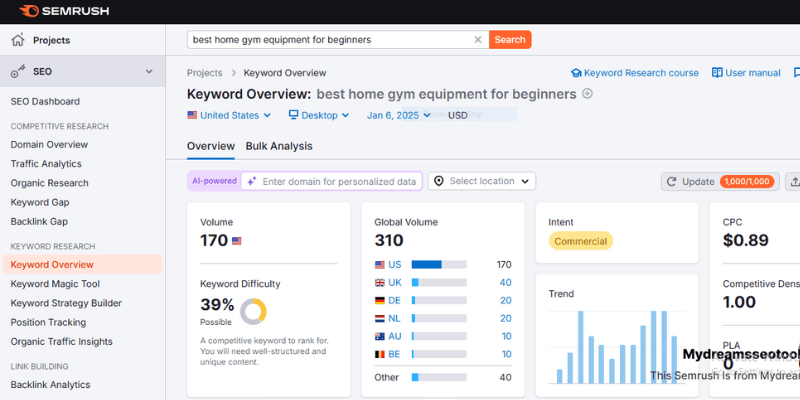The height and width of the screenshot is (400, 800).
Task: Click the $0.89 CPC value
Action: click(745, 240)
